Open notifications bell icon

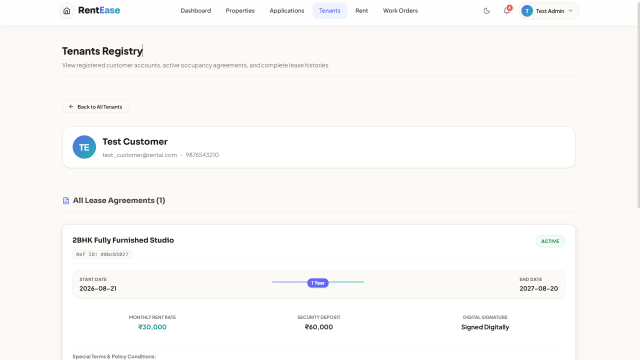click(507, 11)
